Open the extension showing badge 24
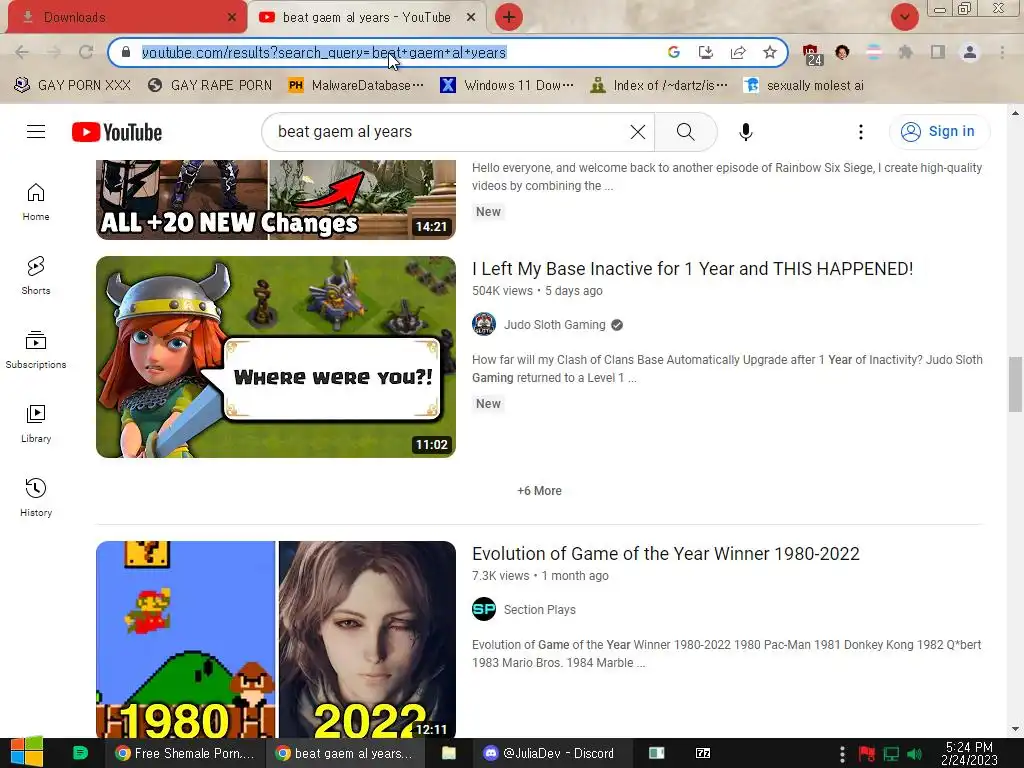The height and width of the screenshot is (768, 1024). coord(812,54)
